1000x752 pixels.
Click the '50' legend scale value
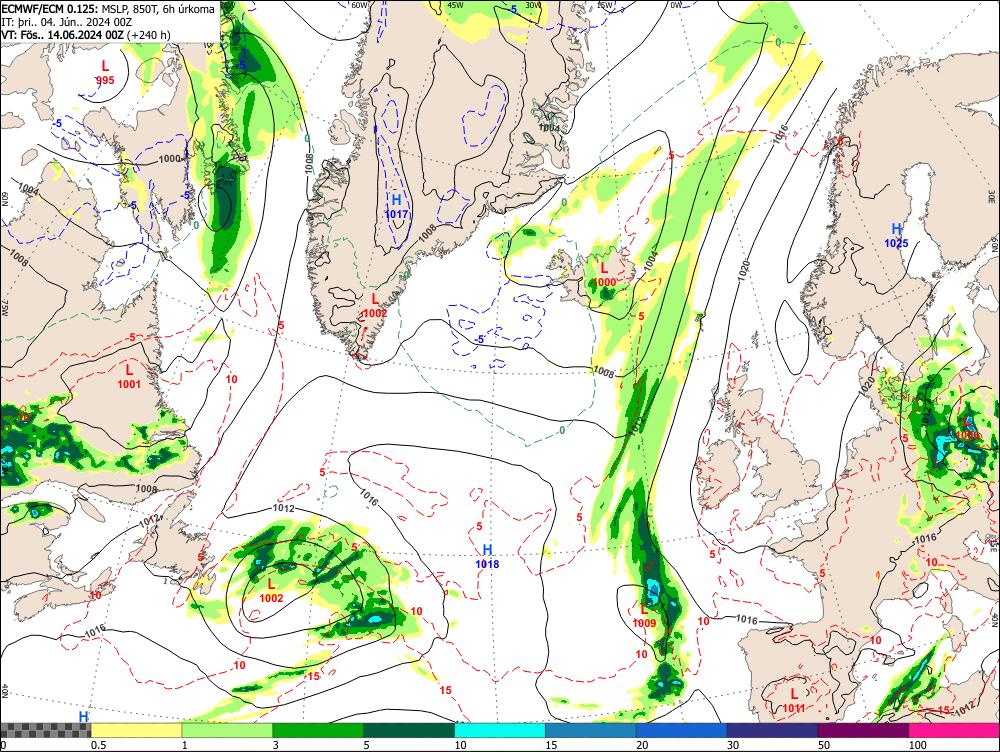824,745
